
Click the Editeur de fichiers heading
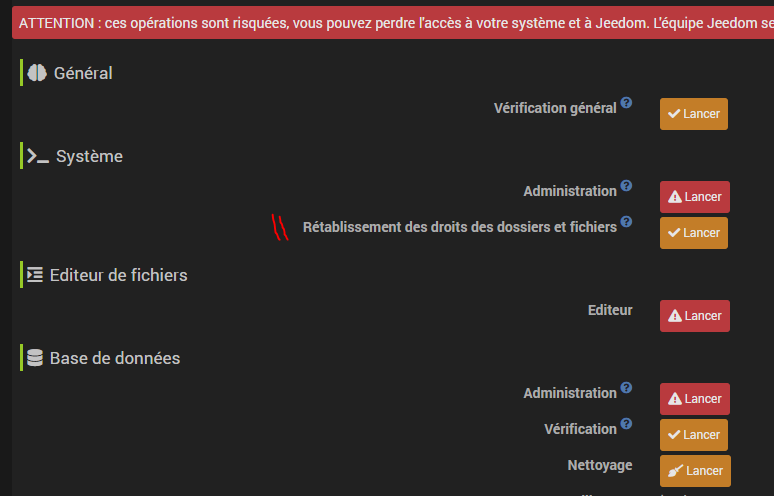tap(118, 275)
